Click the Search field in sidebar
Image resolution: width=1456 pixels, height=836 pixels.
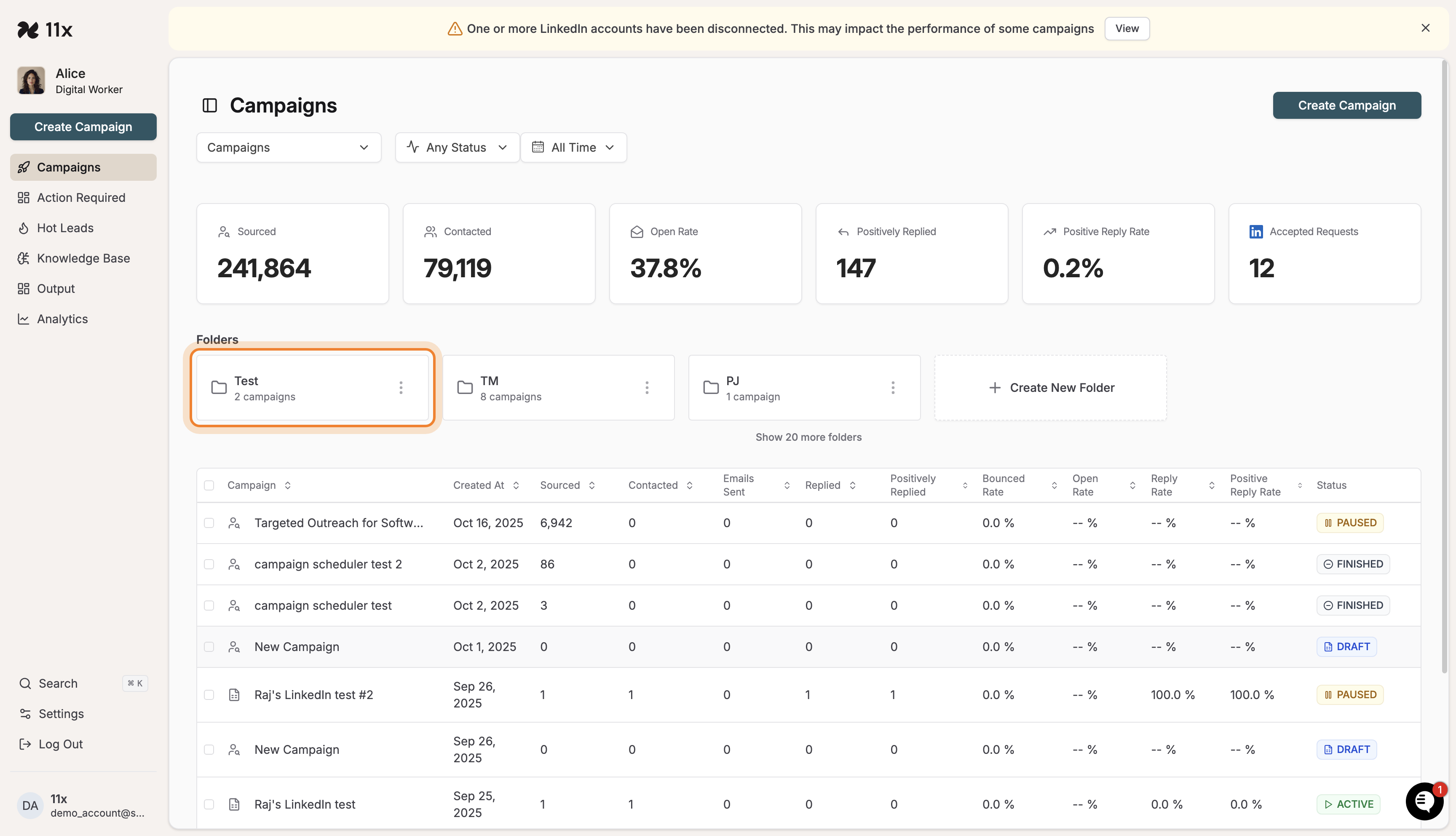(58, 683)
